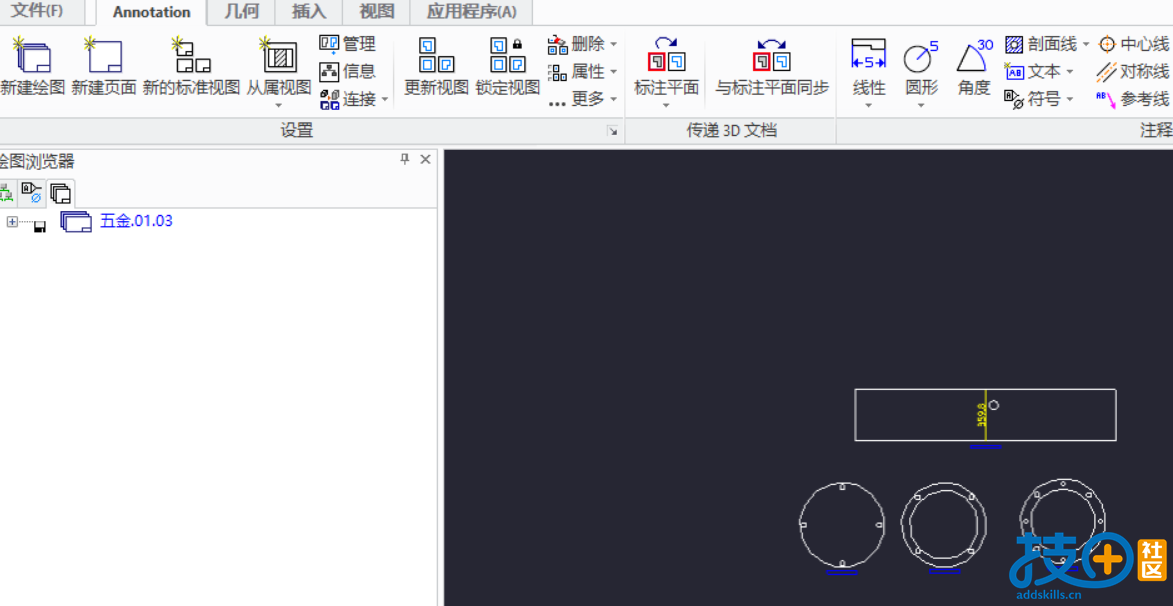
Task: Click the 更多 (More) ellipsis item
Action: [x=577, y=99]
